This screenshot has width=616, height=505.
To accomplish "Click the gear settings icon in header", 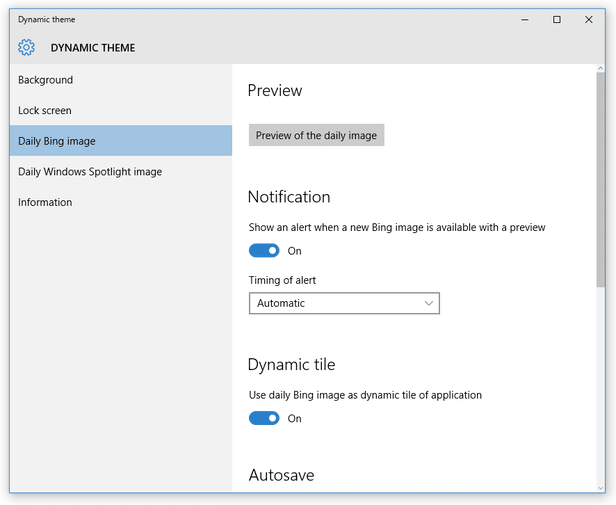I will point(26,47).
